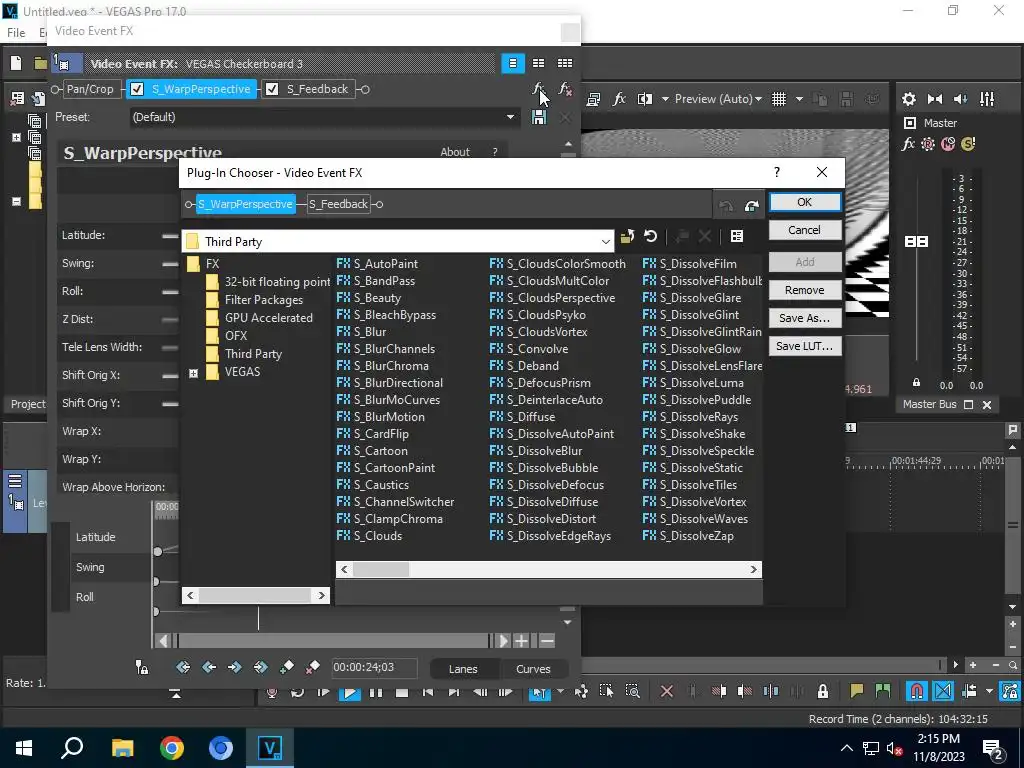The height and width of the screenshot is (768, 1024).
Task: Click Save As... button
Action: (805, 318)
